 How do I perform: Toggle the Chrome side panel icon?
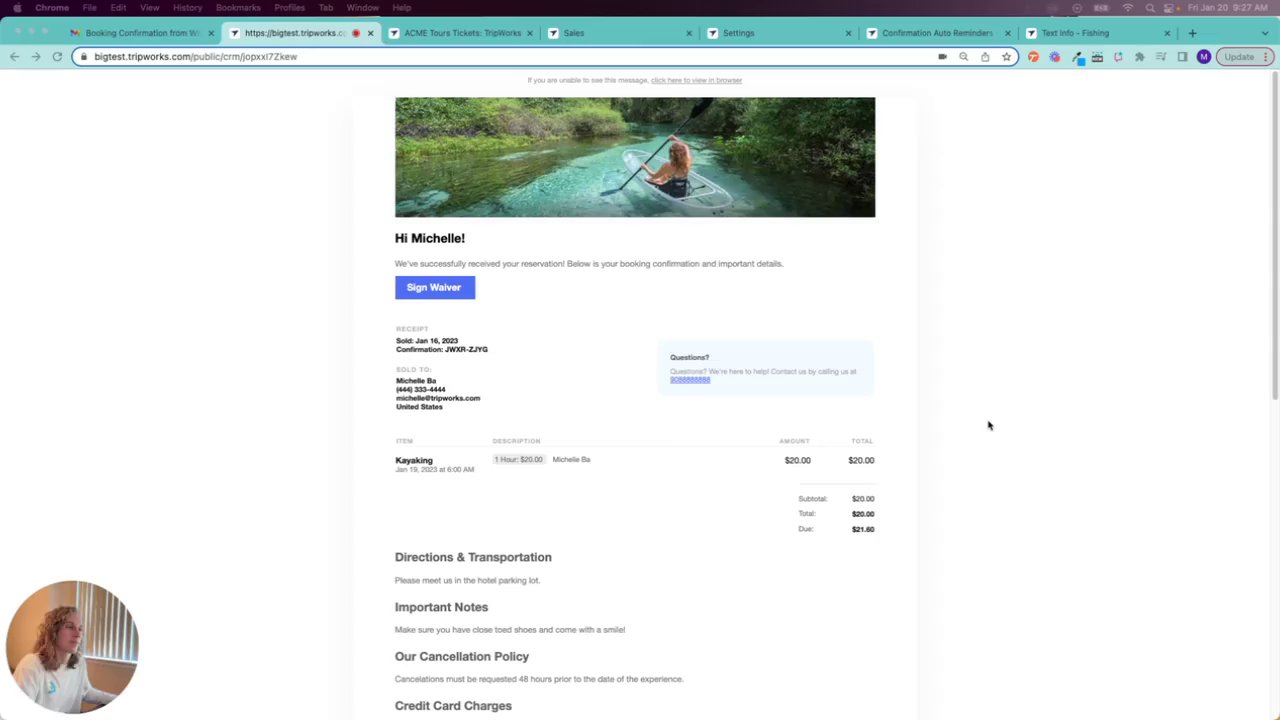1182,57
